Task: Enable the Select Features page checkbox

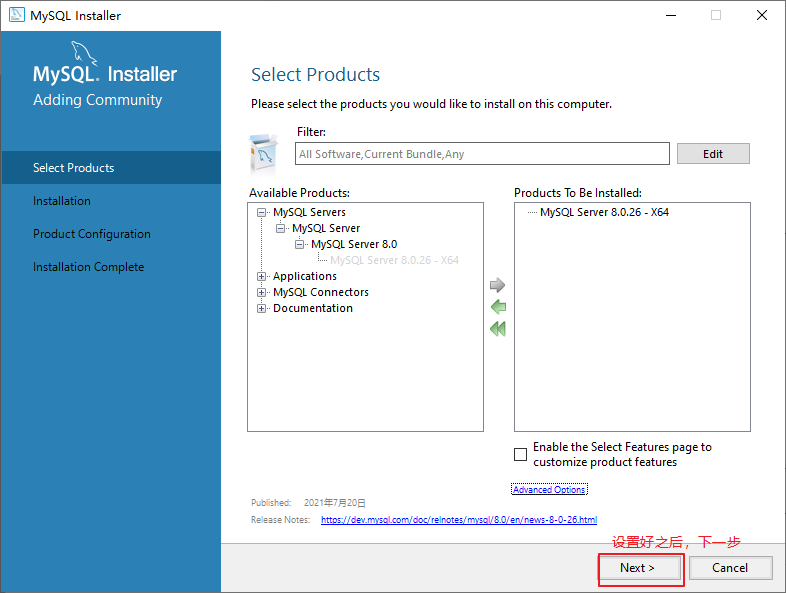Action: [x=520, y=454]
